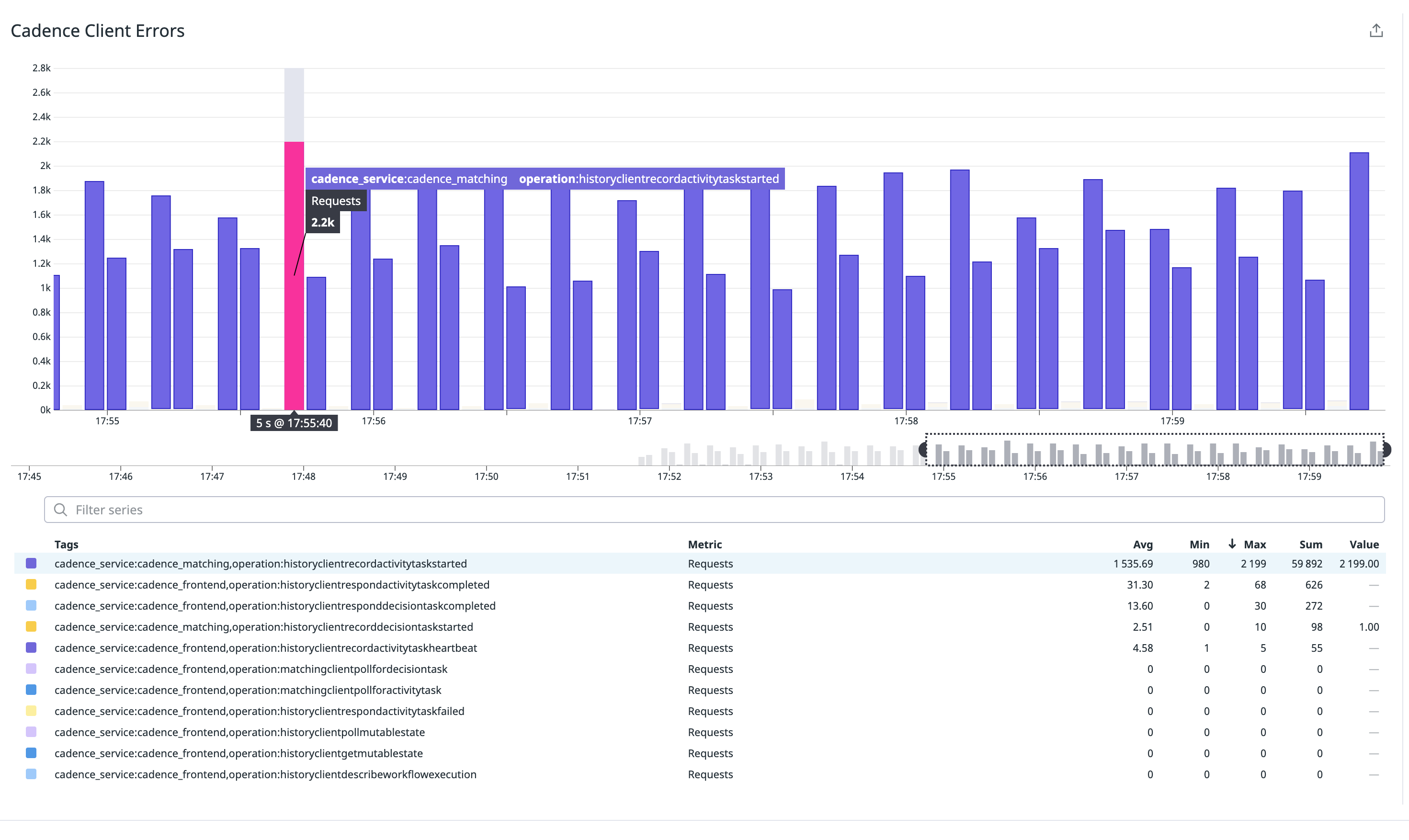1409x840 pixels.
Task: Toggle light blue swatch for historyclientresponddecisiontaskcompleted
Action: pyautogui.click(x=31, y=606)
